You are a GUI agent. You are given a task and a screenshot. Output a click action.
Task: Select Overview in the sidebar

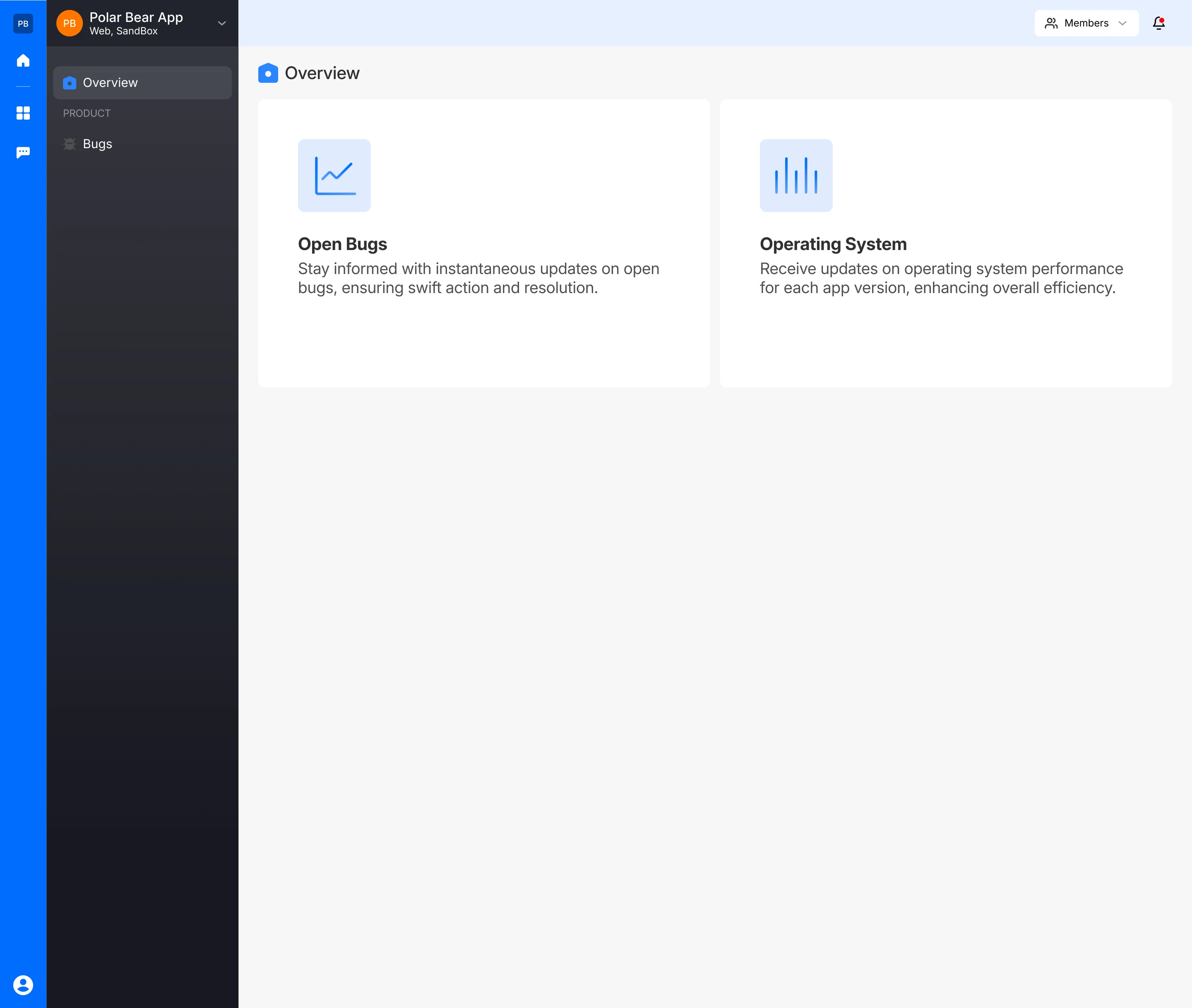(x=110, y=83)
